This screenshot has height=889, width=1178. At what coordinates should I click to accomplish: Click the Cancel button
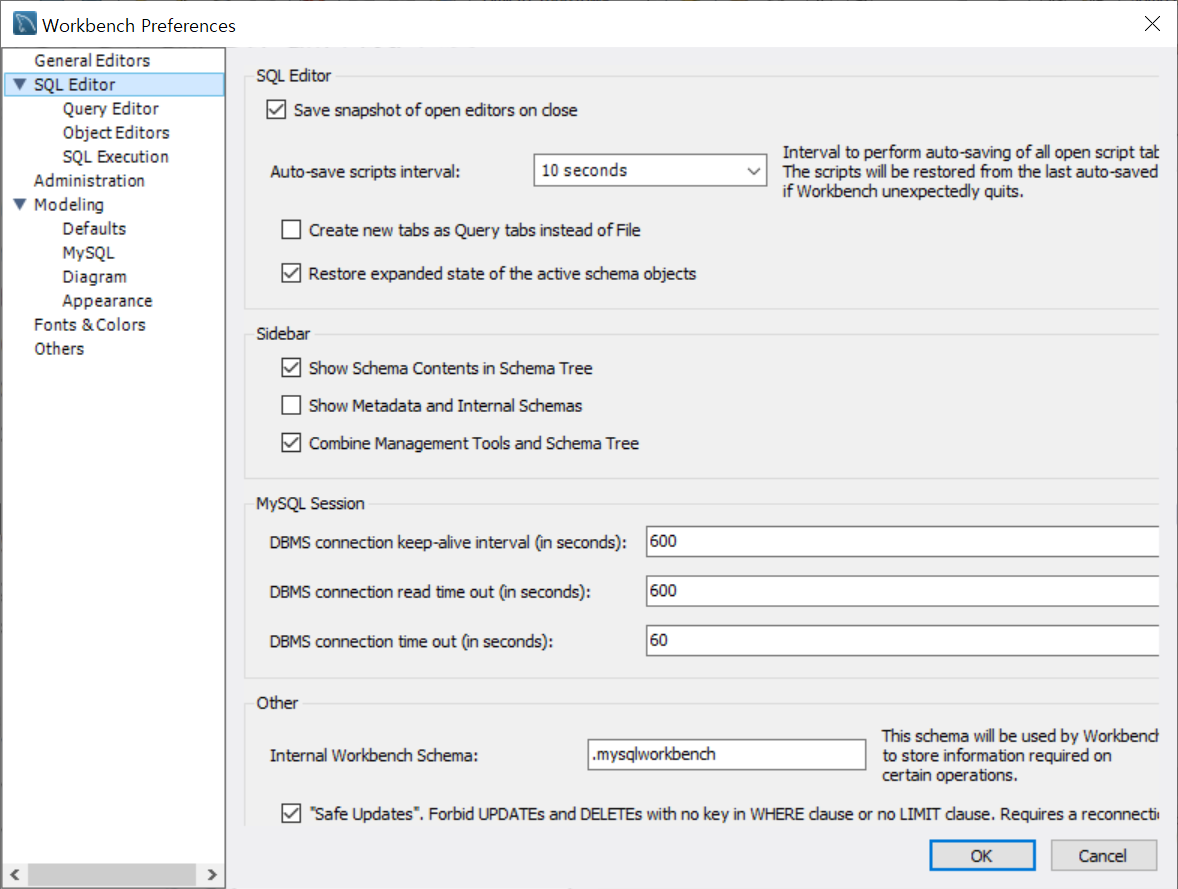(x=1103, y=855)
